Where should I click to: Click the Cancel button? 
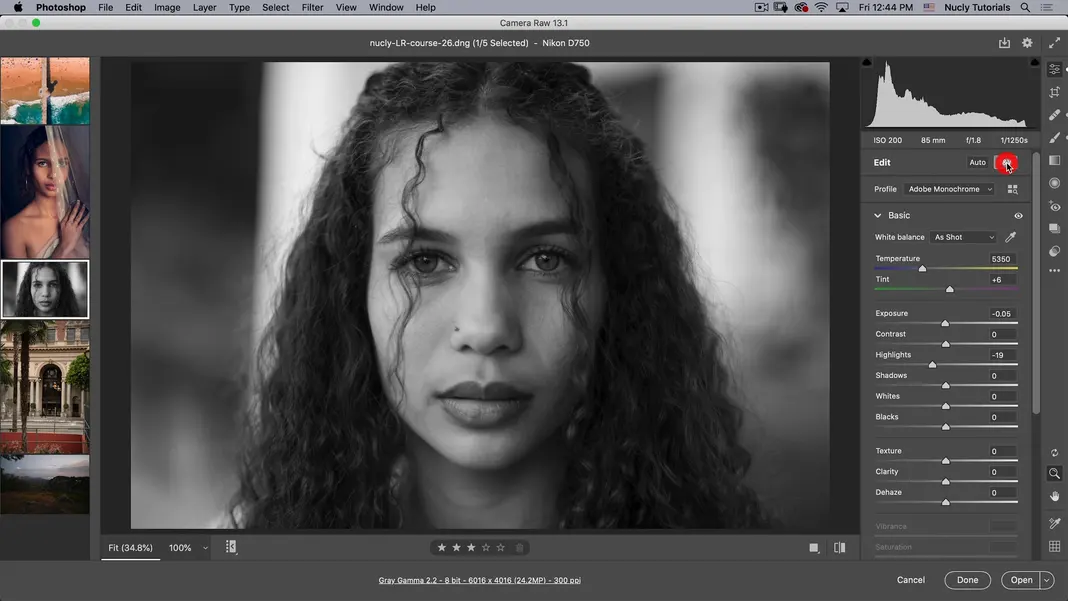(x=911, y=580)
